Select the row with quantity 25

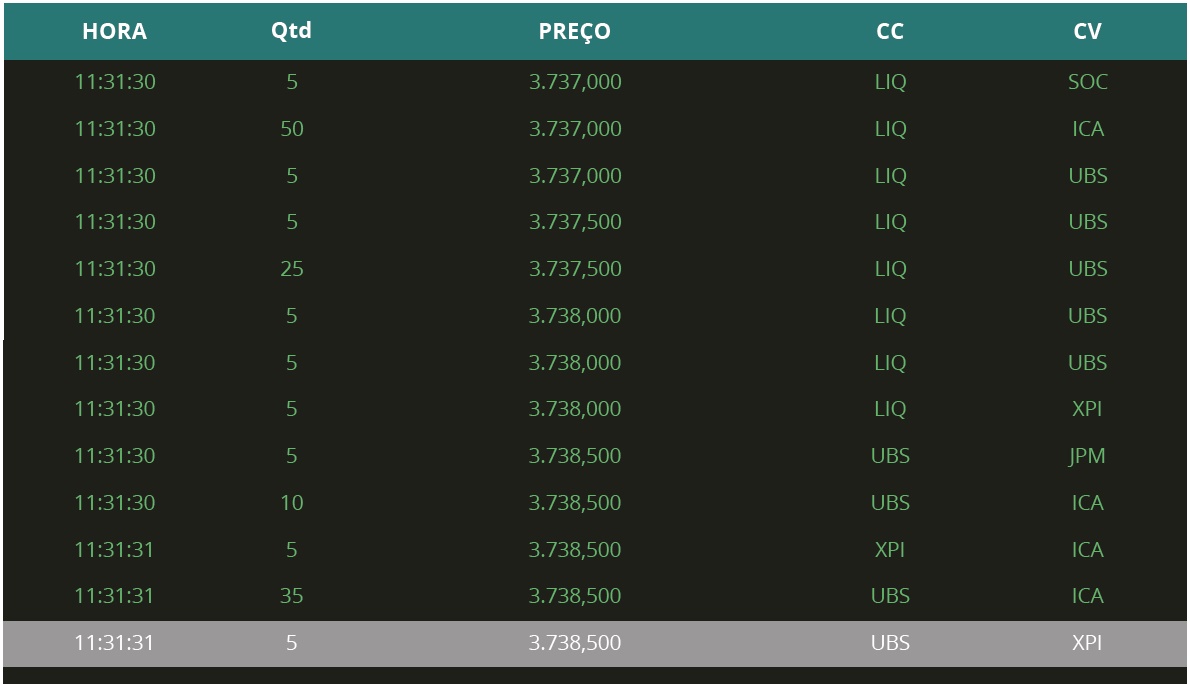595,269
